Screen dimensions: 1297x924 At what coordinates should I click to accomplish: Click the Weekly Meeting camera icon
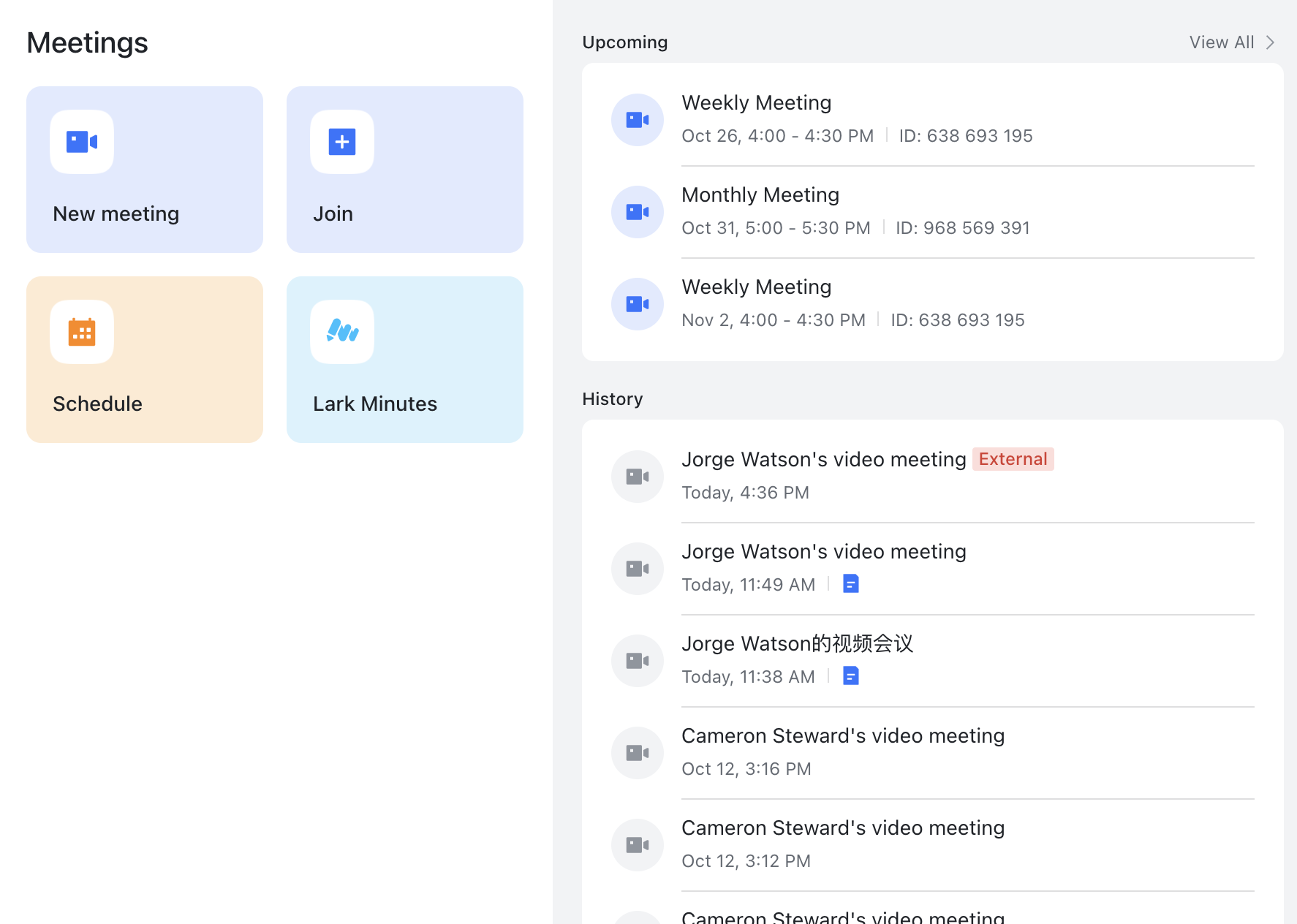pos(637,119)
